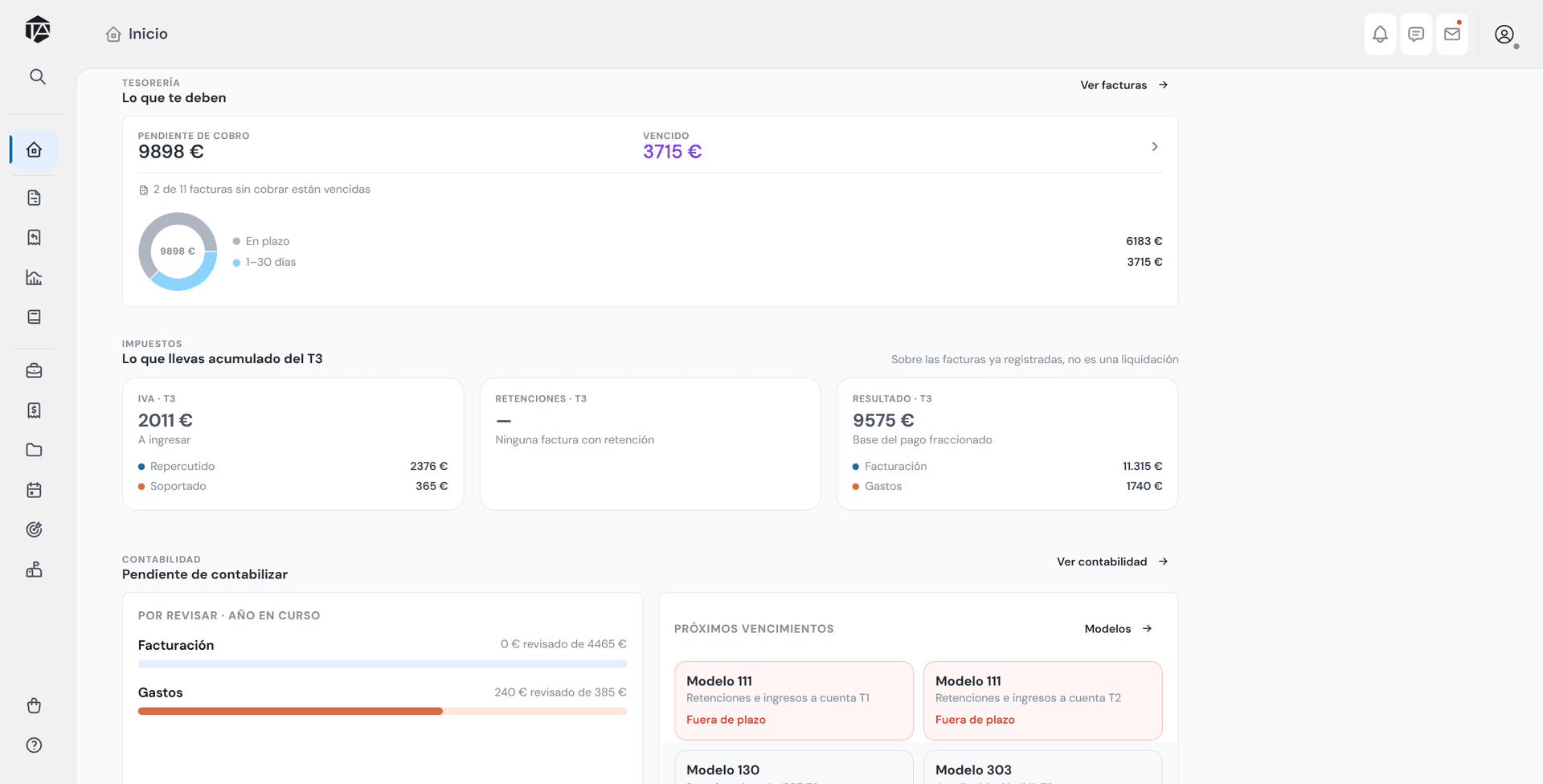Open the Ver contabilidad link
This screenshot has height=784, width=1543.
(1102, 561)
